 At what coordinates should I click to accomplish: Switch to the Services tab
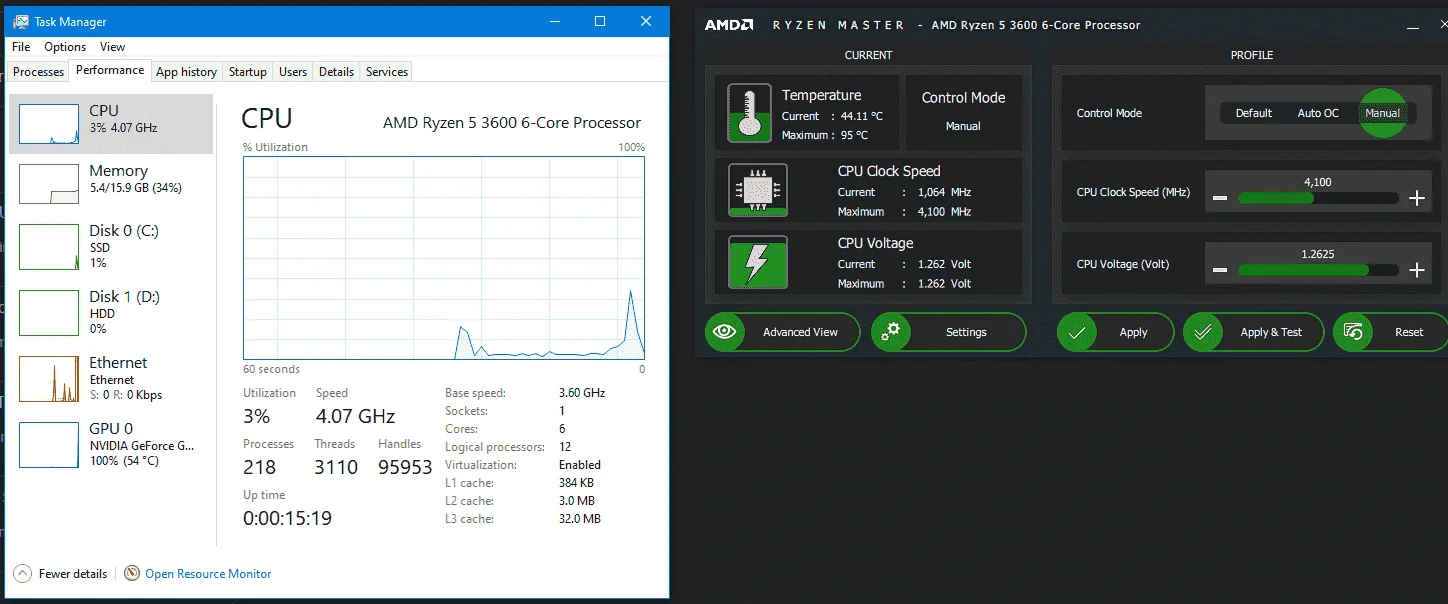387,72
